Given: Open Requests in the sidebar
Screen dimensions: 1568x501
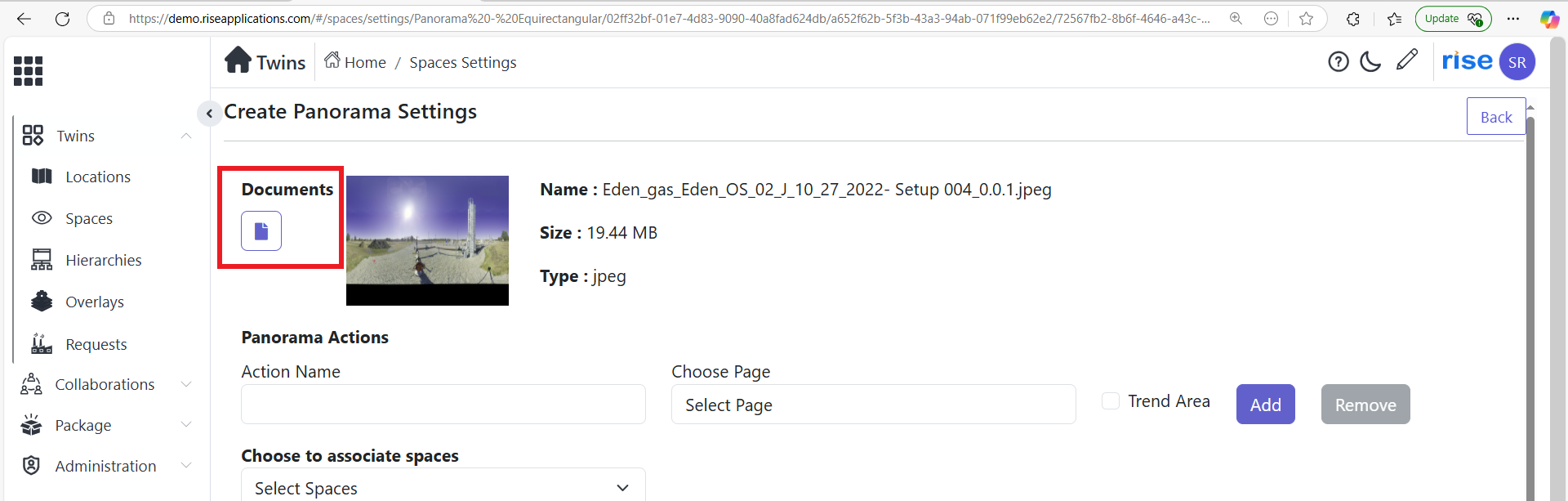Looking at the screenshot, I should click(96, 344).
